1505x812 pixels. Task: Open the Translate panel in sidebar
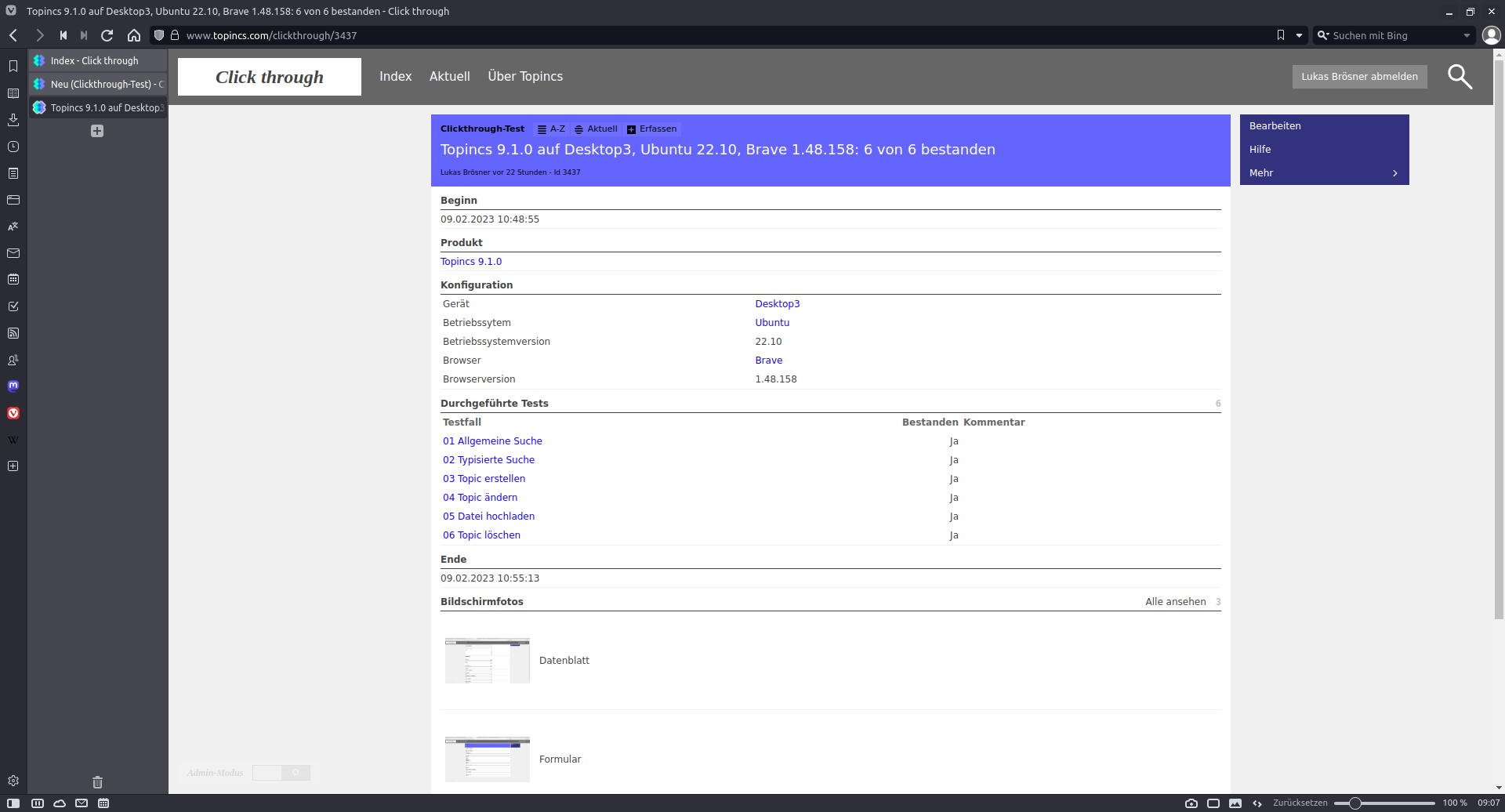[x=13, y=227]
